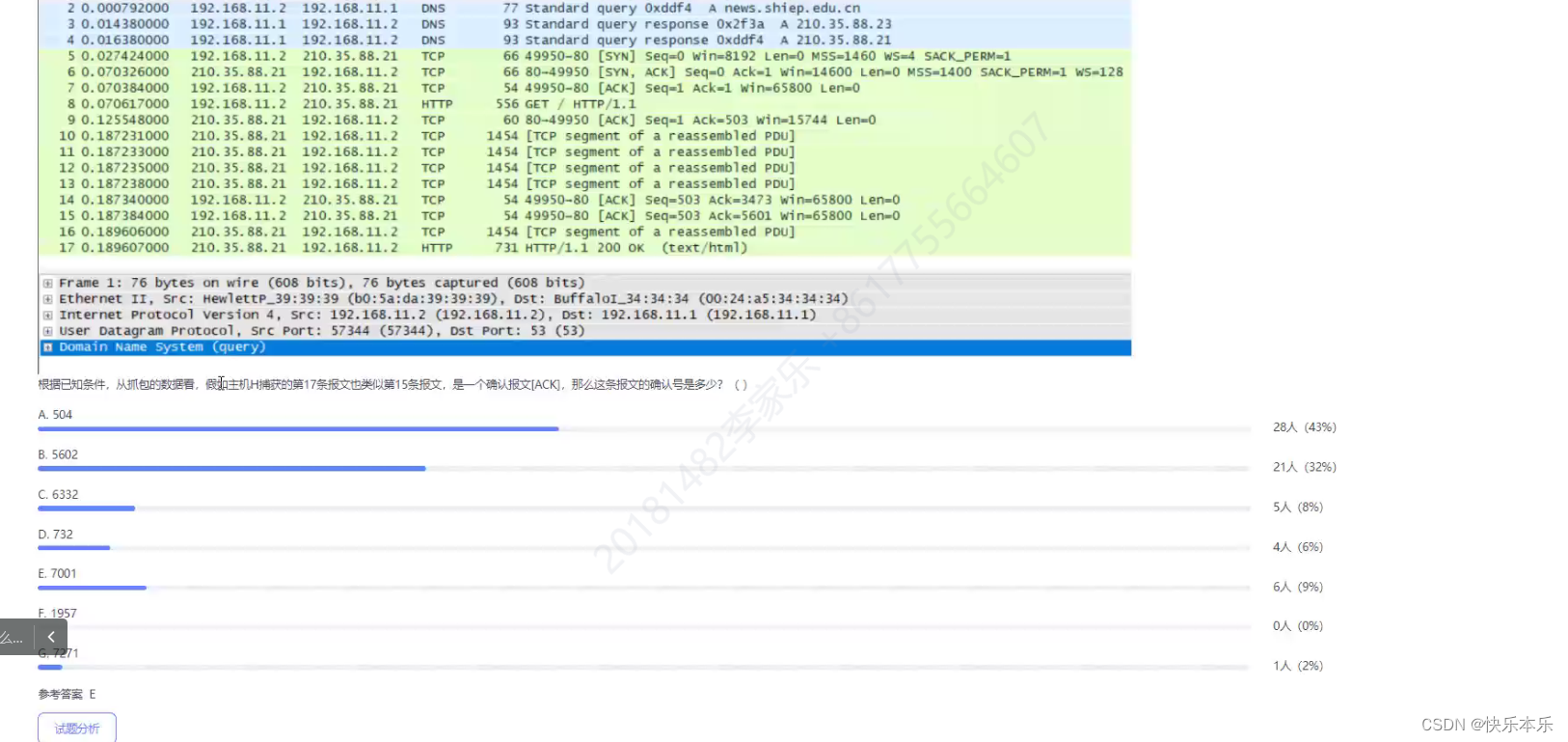Image resolution: width=1568 pixels, height=742 pixels.
Task: Select Frame 1 bytes on wire row
Action: point(584,283)
